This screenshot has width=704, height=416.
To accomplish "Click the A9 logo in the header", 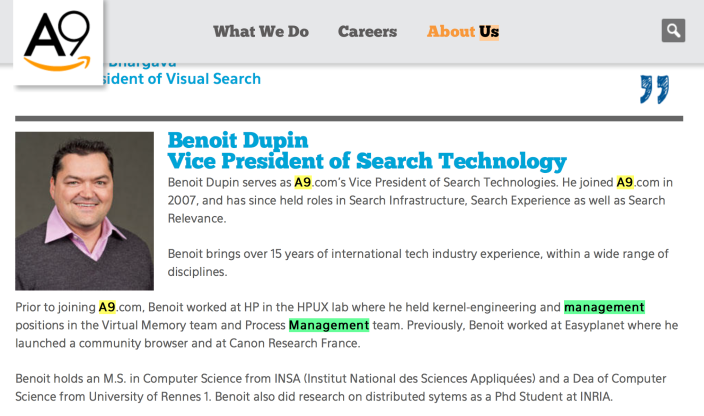I will [x=57, y=41].
